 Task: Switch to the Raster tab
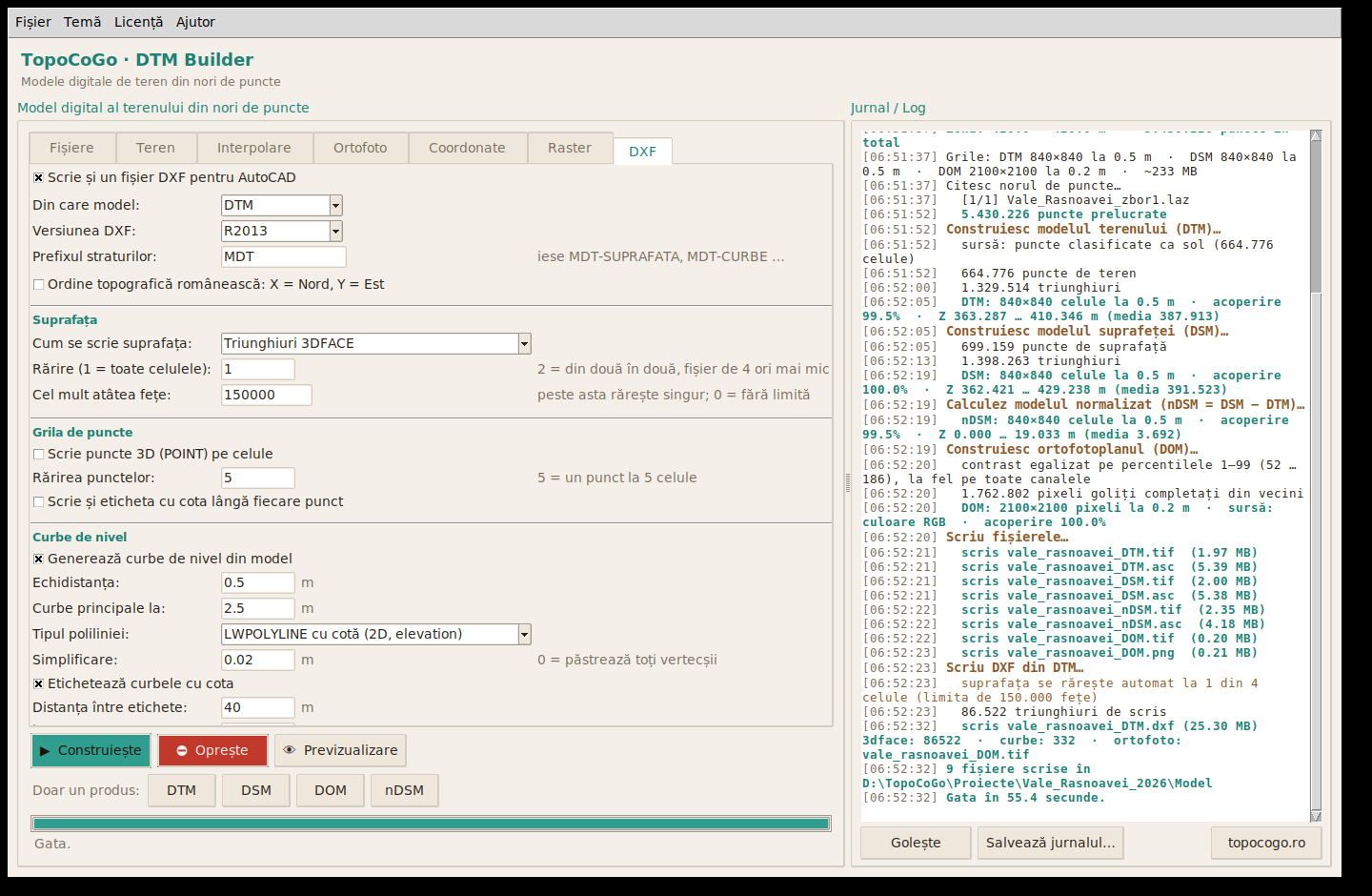570,148
